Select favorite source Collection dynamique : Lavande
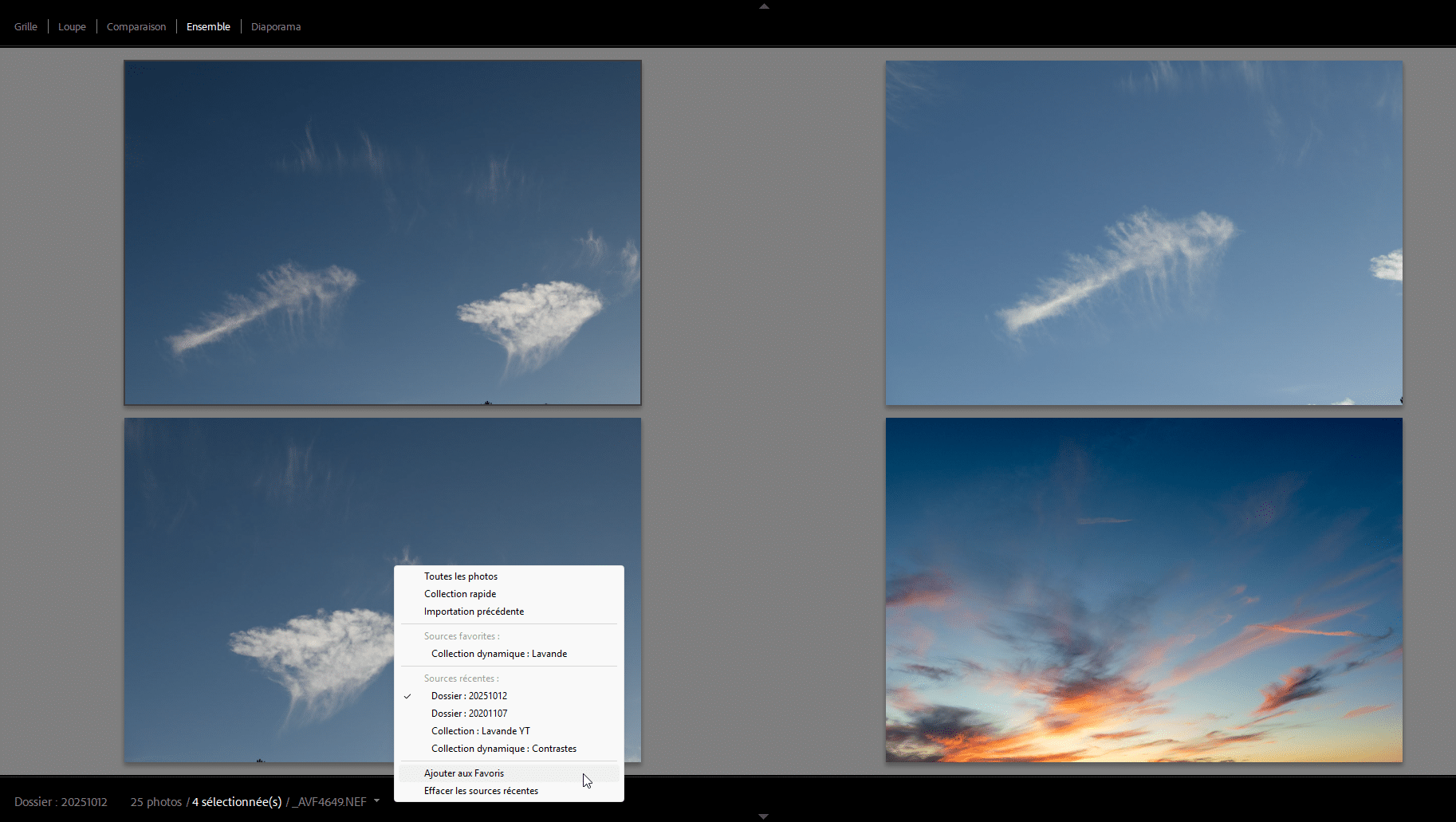The height and width of the screenshot is (822, 1456). 499,653
